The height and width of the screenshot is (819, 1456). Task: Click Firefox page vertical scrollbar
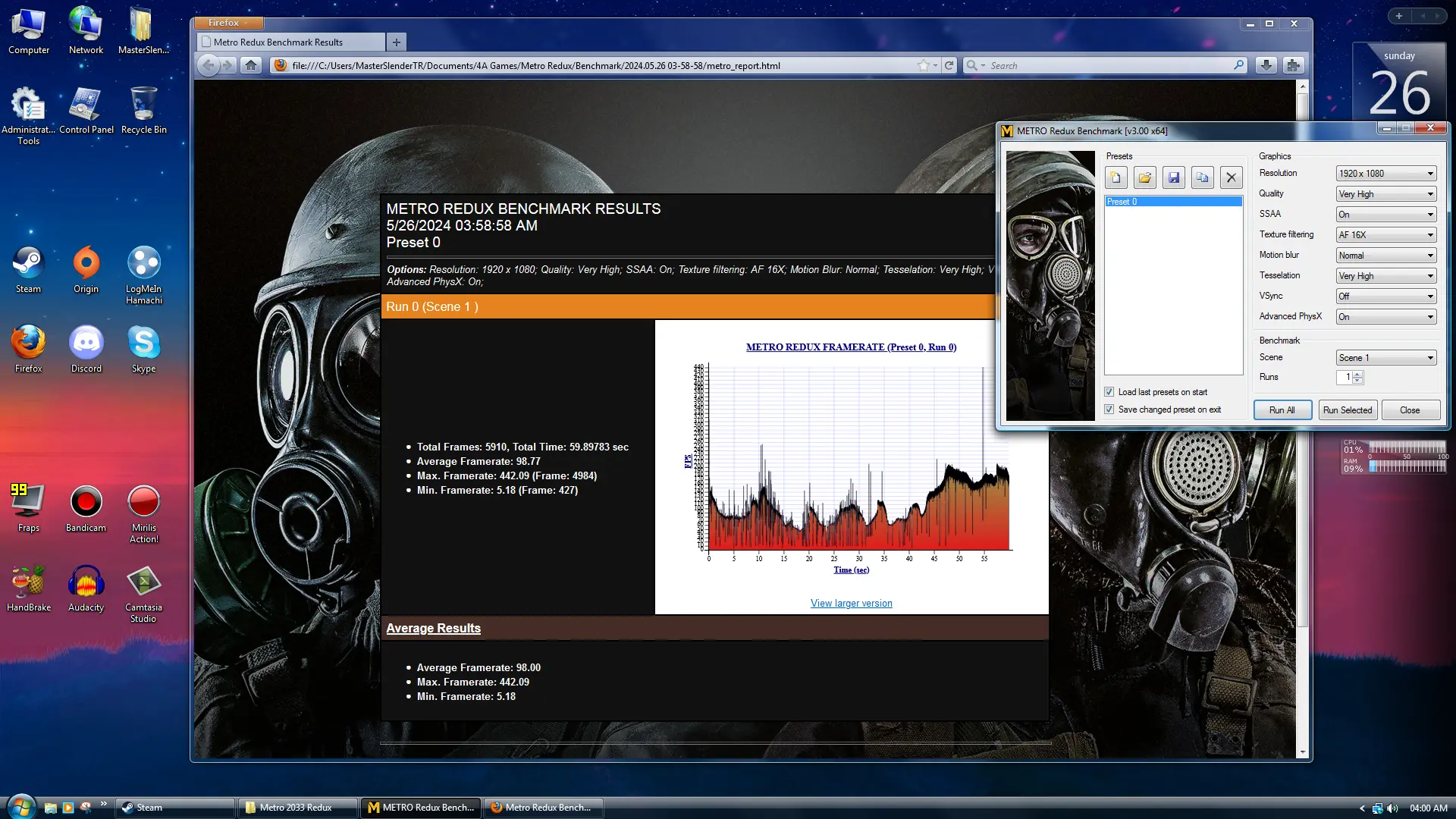(x=1302, y=418)
